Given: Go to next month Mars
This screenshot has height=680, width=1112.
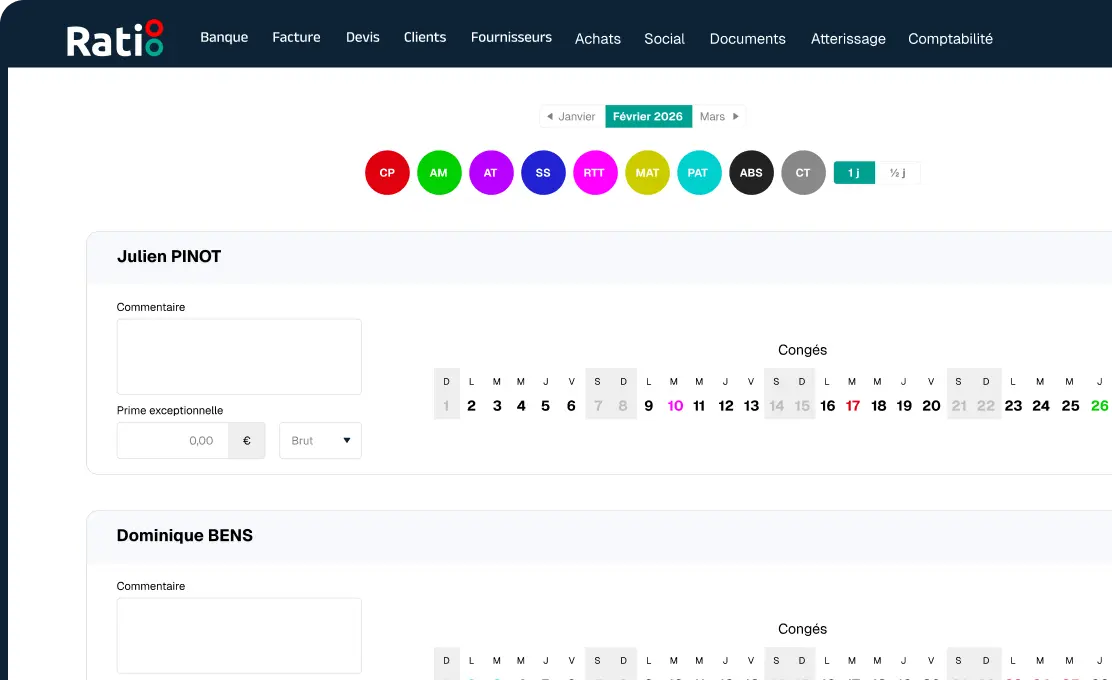Looking at the screenshot, I should point(718,116).
